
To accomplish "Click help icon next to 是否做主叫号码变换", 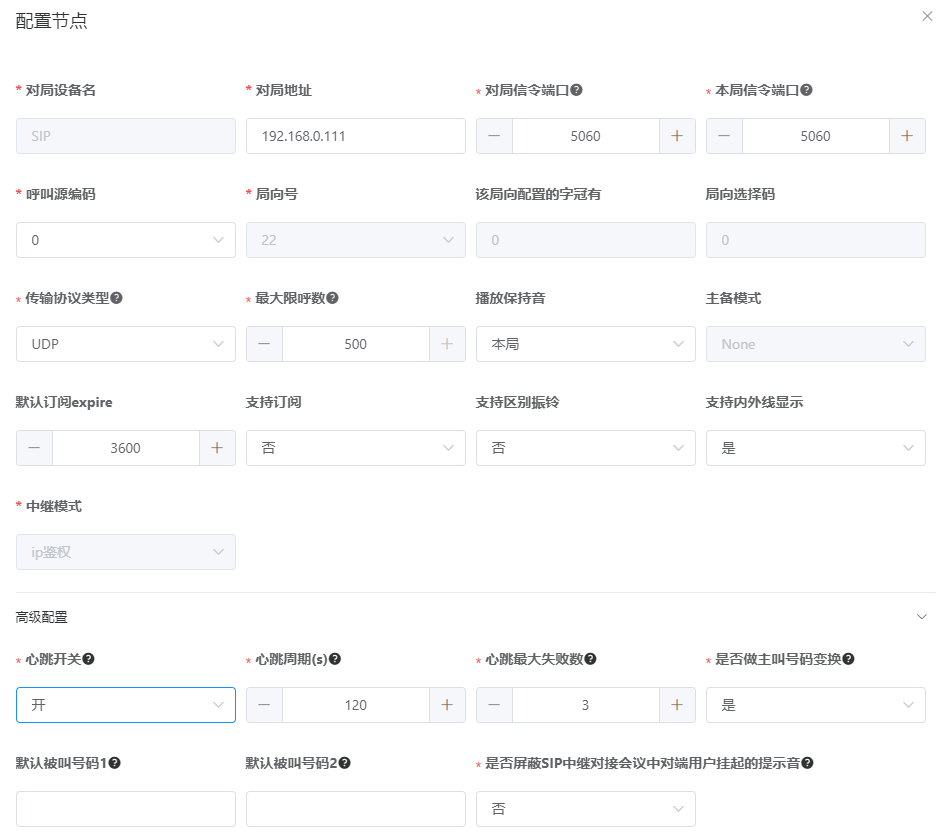I will click(x=848, y=659).
